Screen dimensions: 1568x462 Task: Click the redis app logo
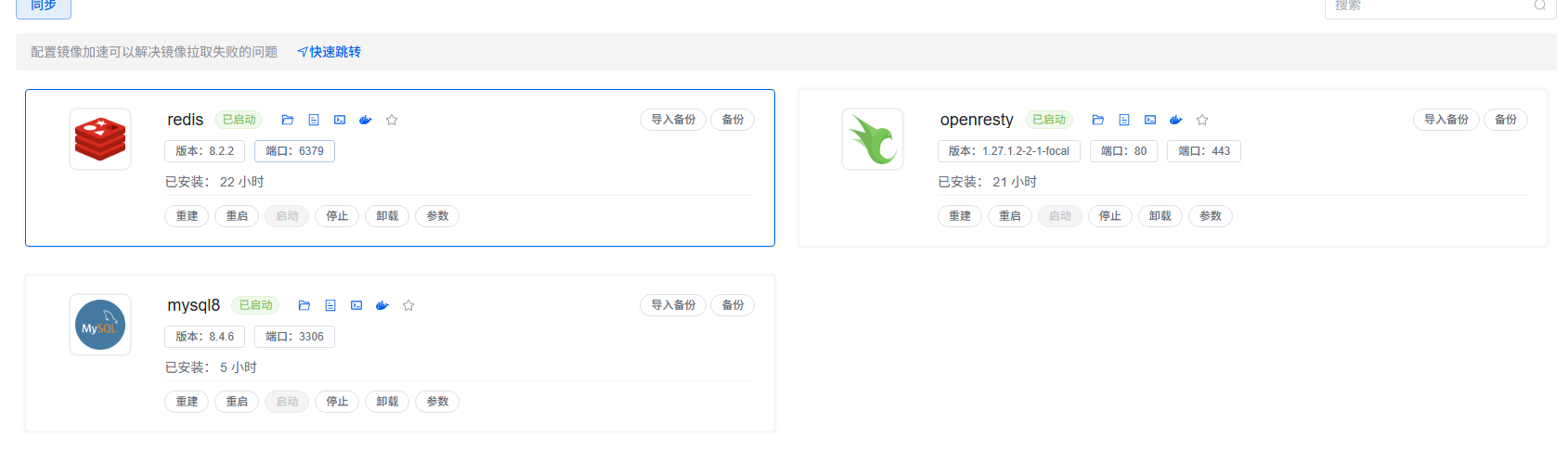coord(100,139)
